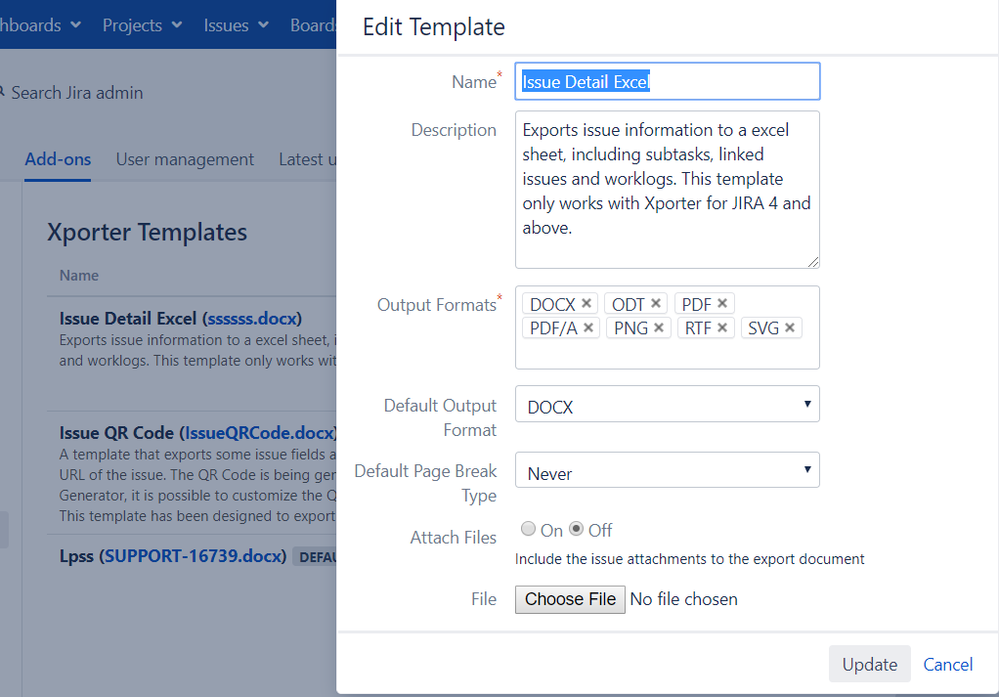
Task: Click the Output Formats multi-select box
Action: (667, 327)
